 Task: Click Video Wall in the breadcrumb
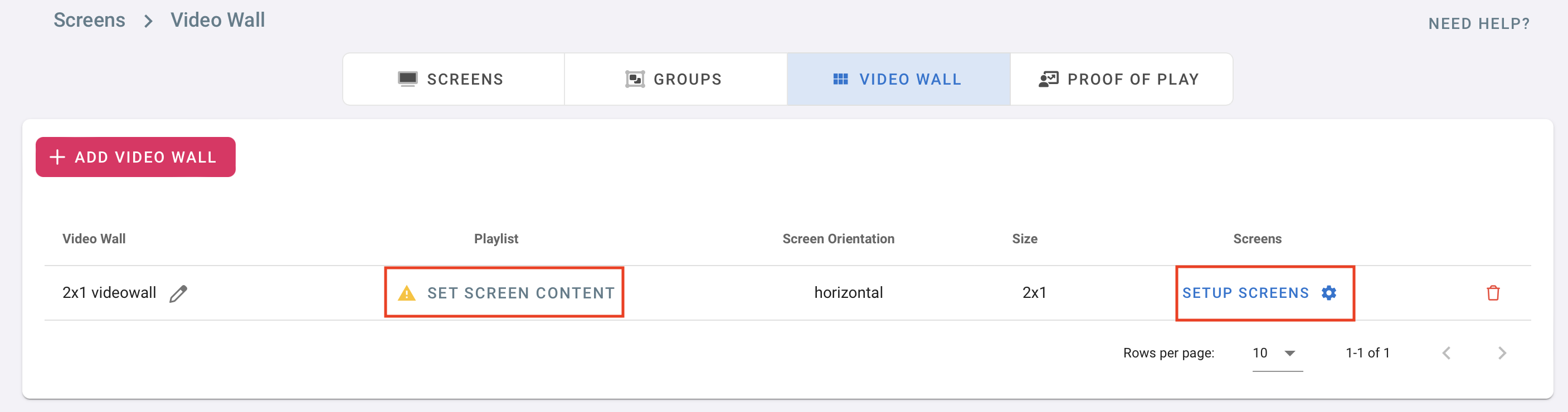pos(217,20)
